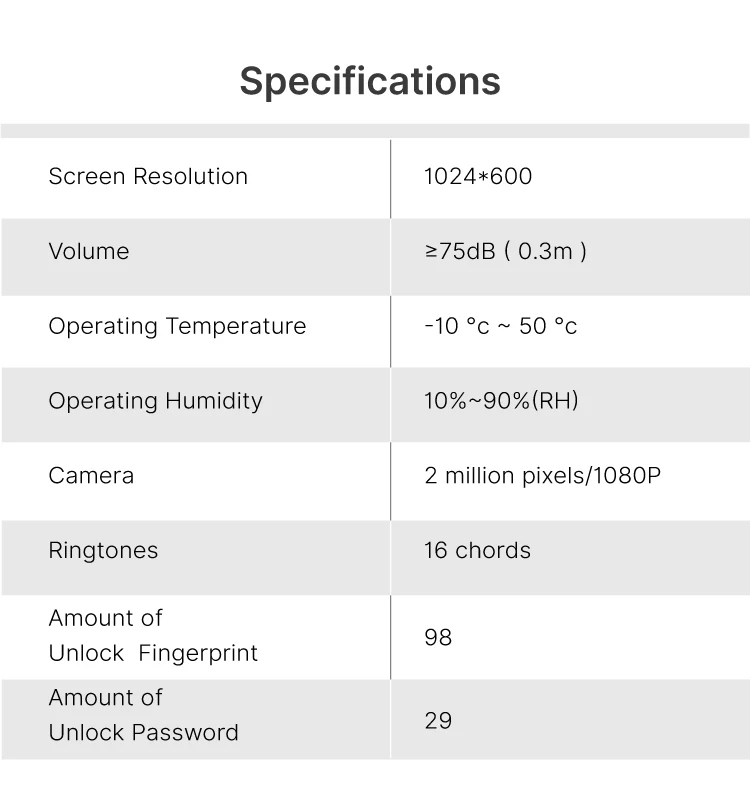The image size is (750, 800).
Task: Click the word Fingerprint in the table
Action: 198,654
